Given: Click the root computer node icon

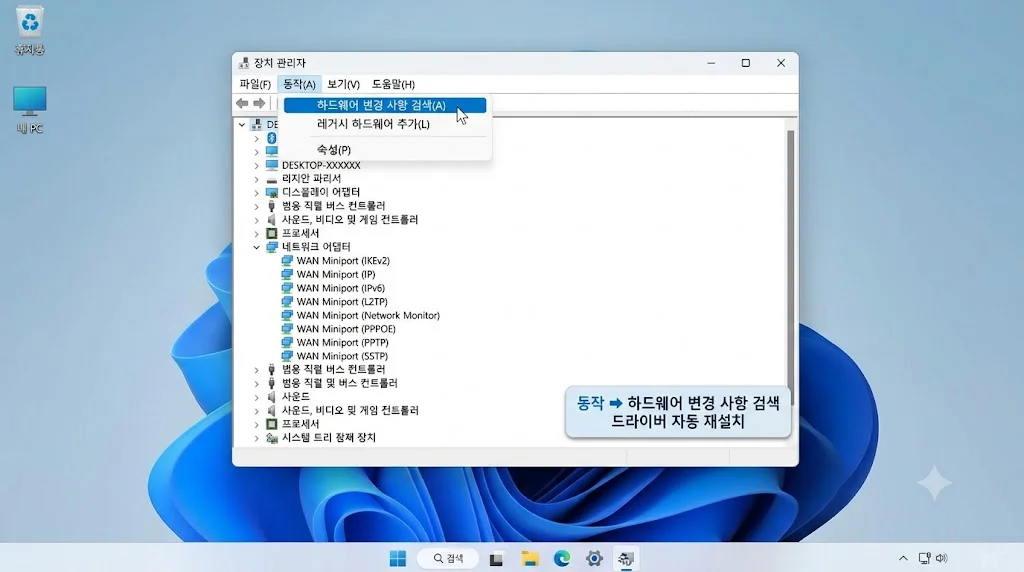Looking at the screenshot, I should point(257,124).
